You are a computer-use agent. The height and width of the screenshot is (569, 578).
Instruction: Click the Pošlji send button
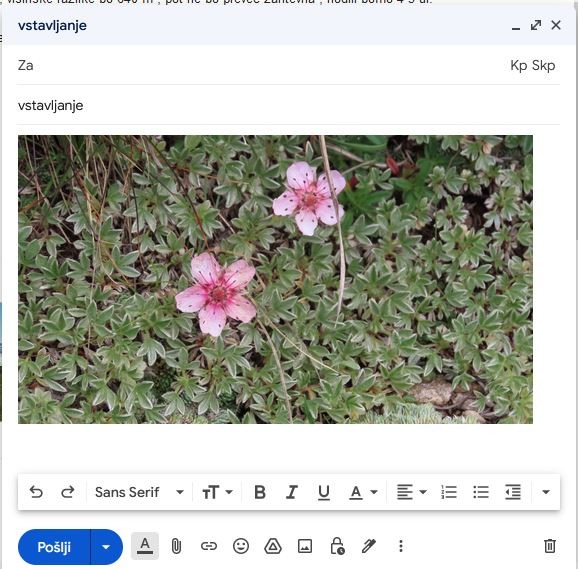coord(54,547)
